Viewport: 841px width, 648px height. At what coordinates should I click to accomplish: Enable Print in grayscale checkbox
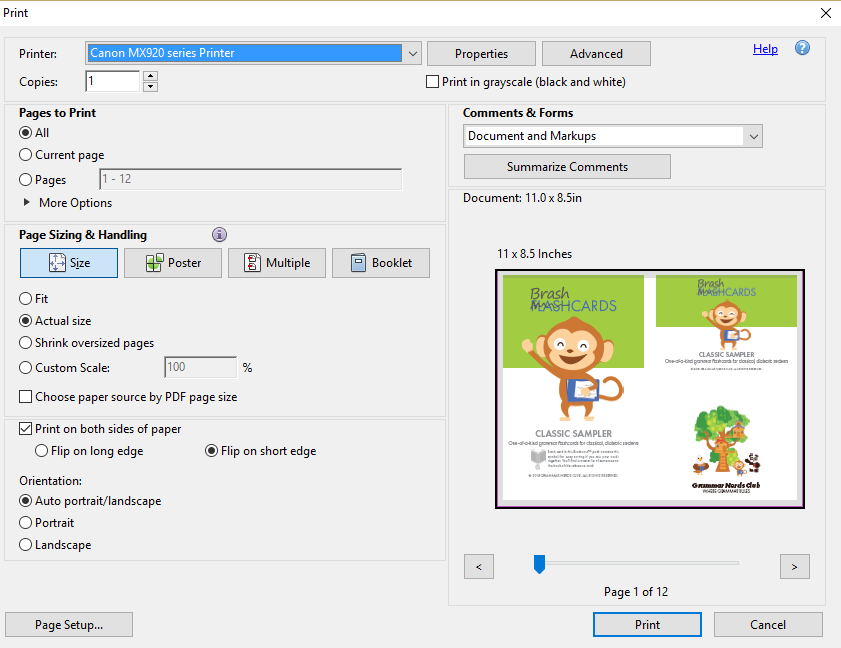(433, 82)
